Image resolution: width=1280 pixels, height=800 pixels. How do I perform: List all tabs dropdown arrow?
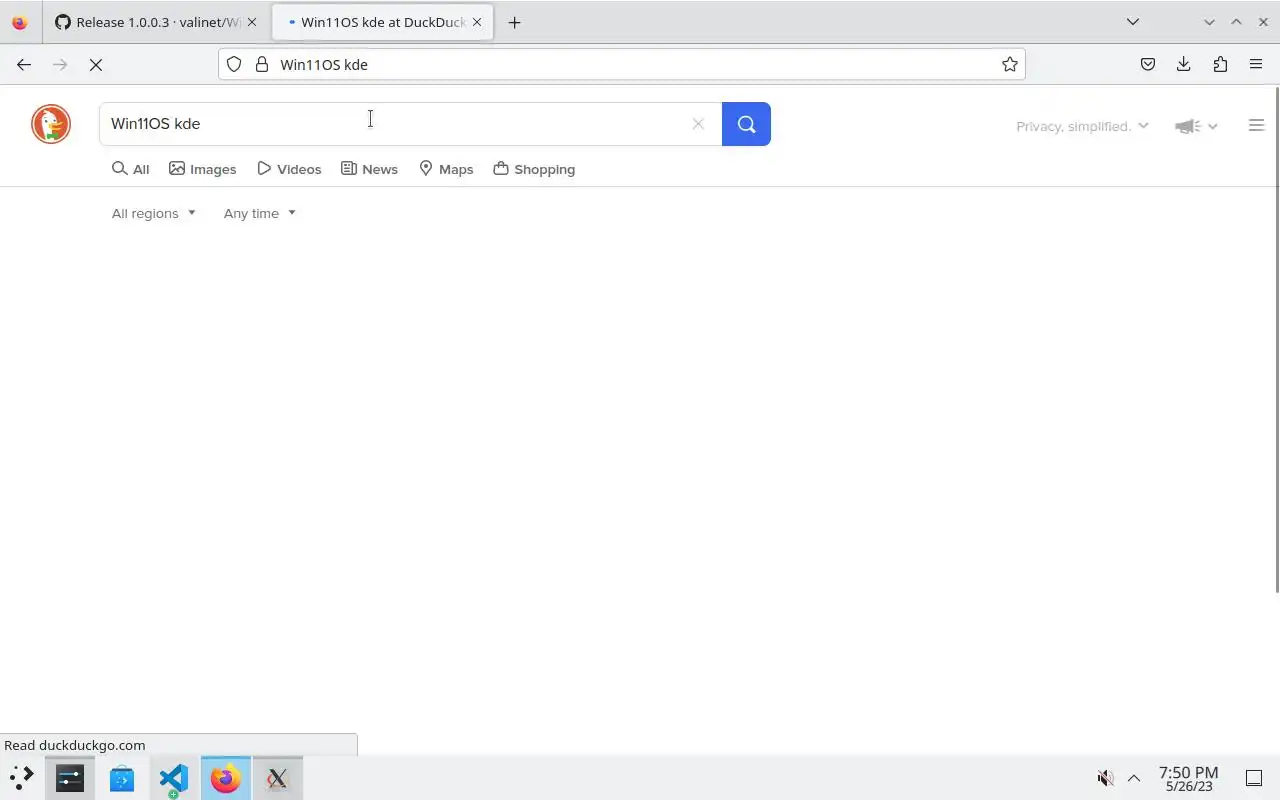pyautogui.click(x=1133, y=22)
